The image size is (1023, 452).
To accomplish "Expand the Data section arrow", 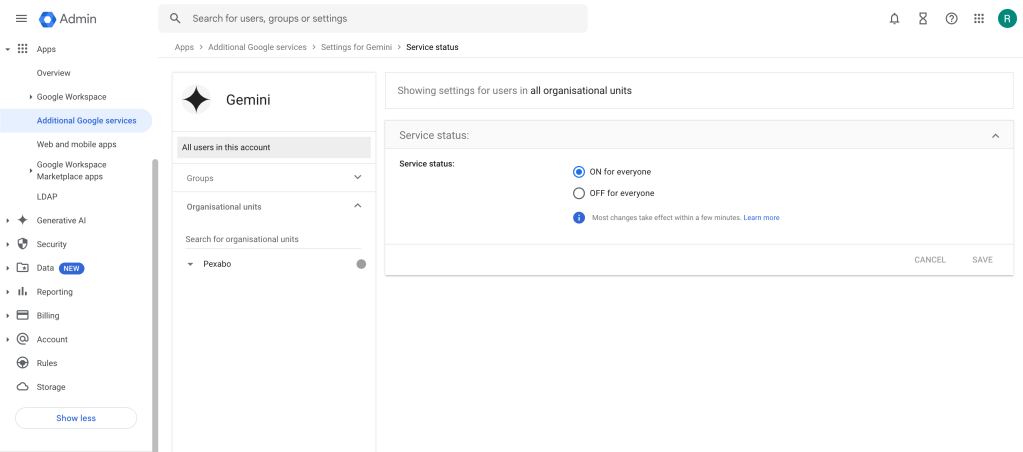I will (7, 268).
